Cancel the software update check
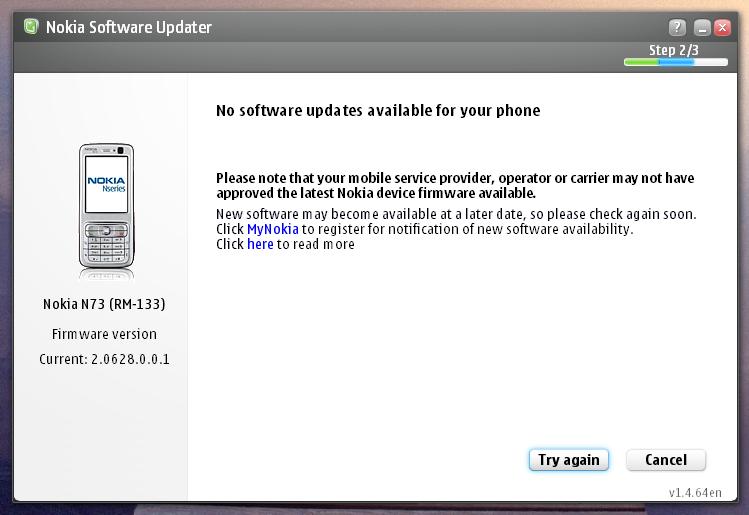Screen dimensions: 749x515 (666, 460)
